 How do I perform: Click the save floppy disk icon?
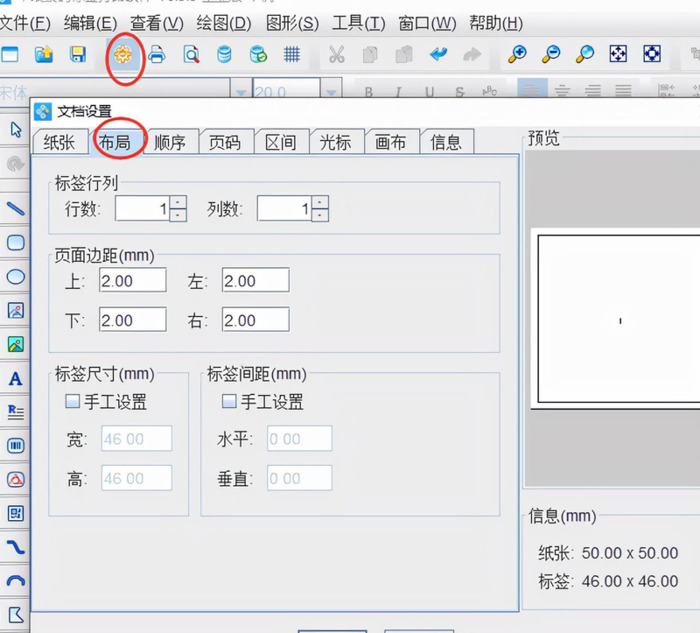pyautogui.click(x=78, y=54)
